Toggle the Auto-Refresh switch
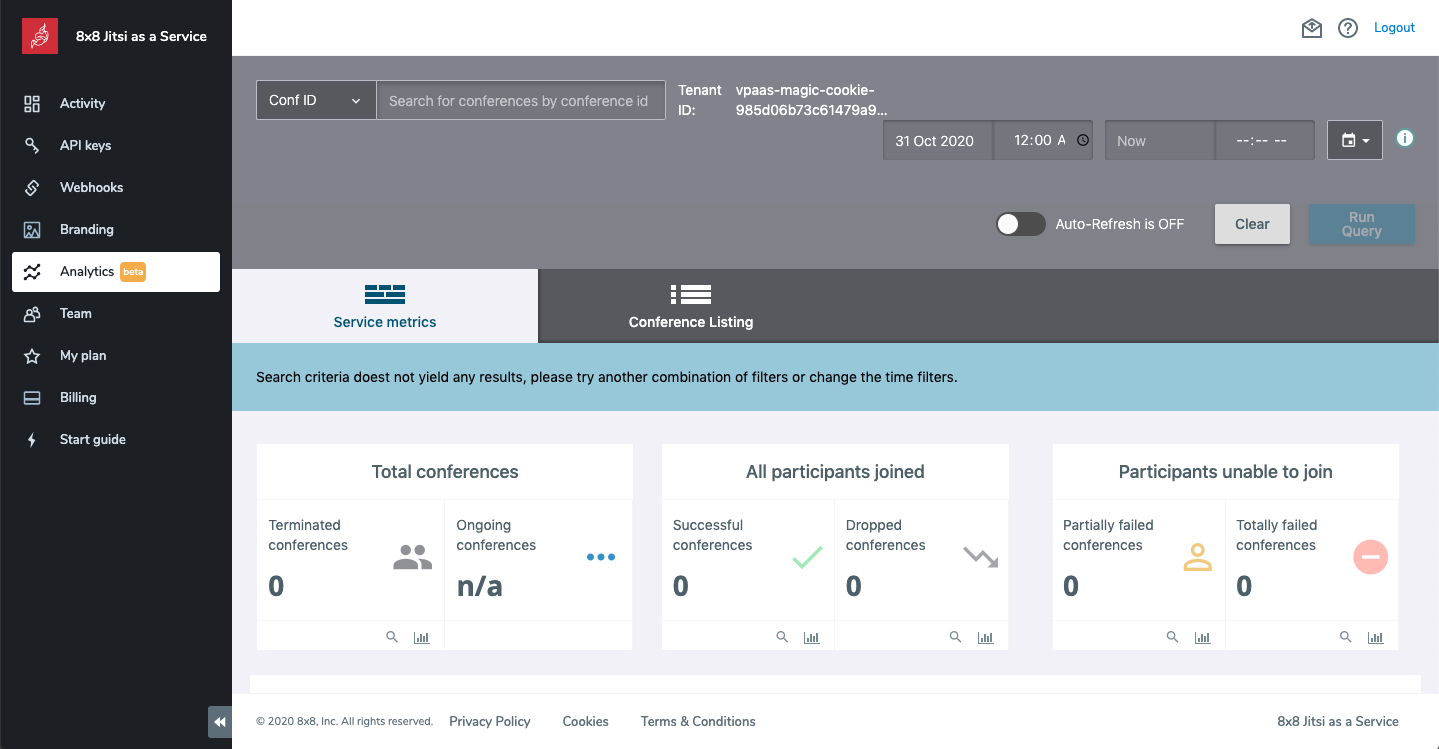This screenshot has width=1439, height=749. 1021,224
